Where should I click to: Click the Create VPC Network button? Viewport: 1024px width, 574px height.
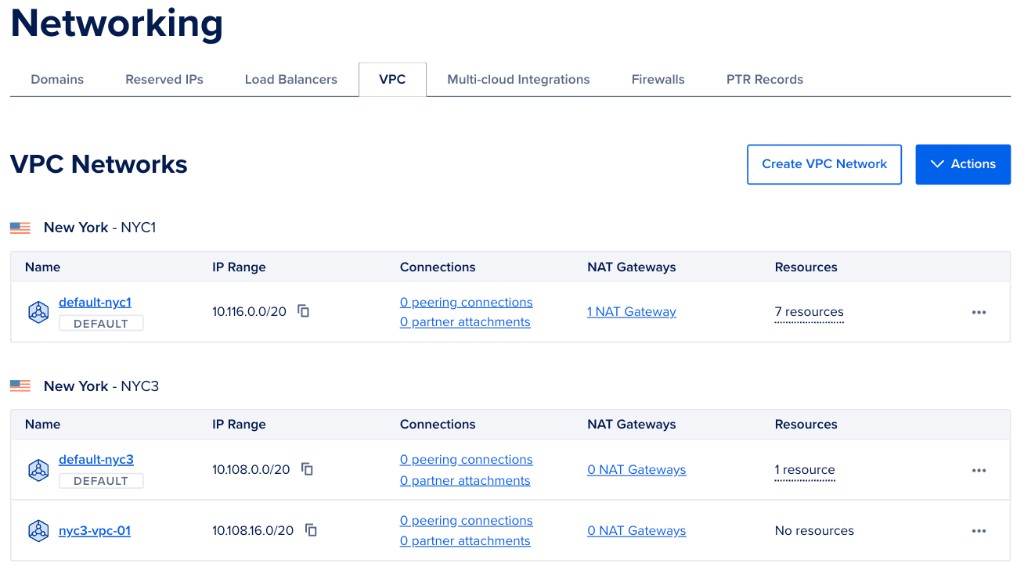[824, 165]
